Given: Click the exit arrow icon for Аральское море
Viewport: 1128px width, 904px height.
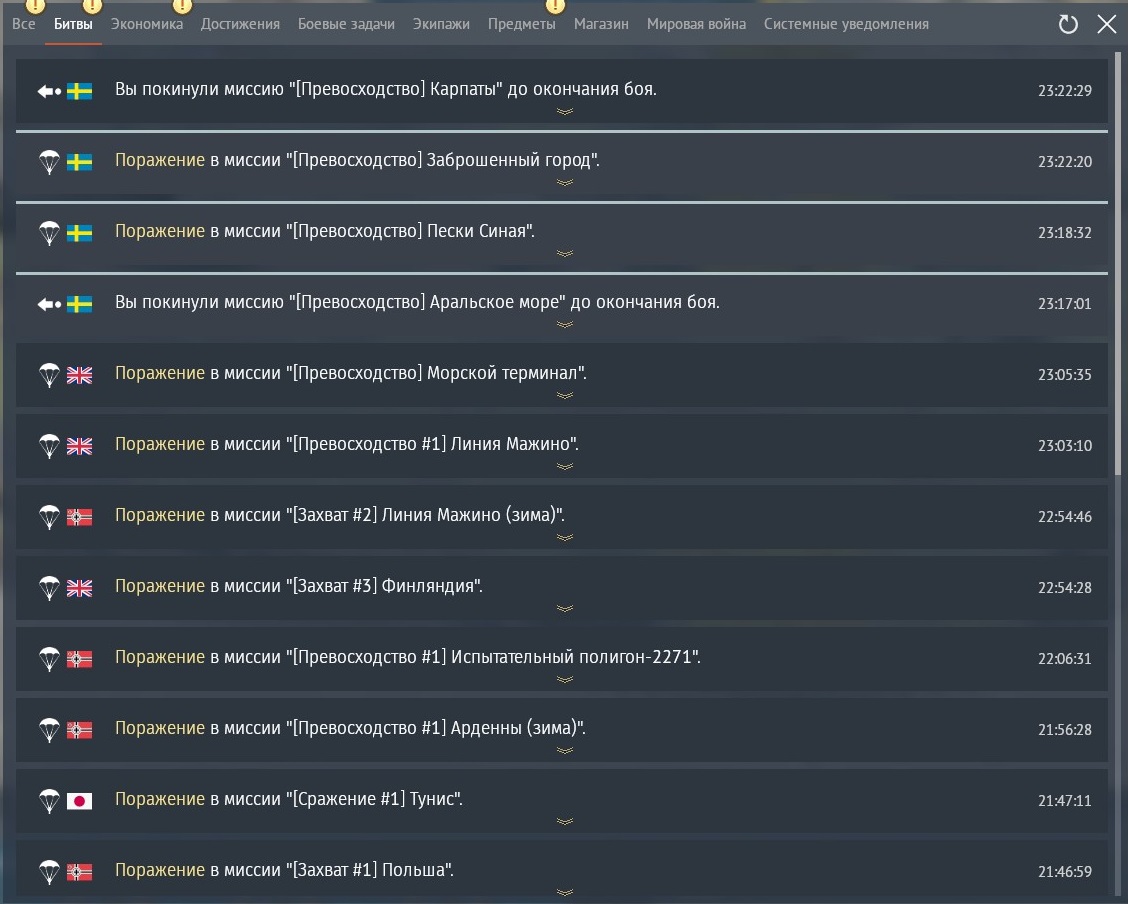Looking at the screenshot, I should point(49,304).
